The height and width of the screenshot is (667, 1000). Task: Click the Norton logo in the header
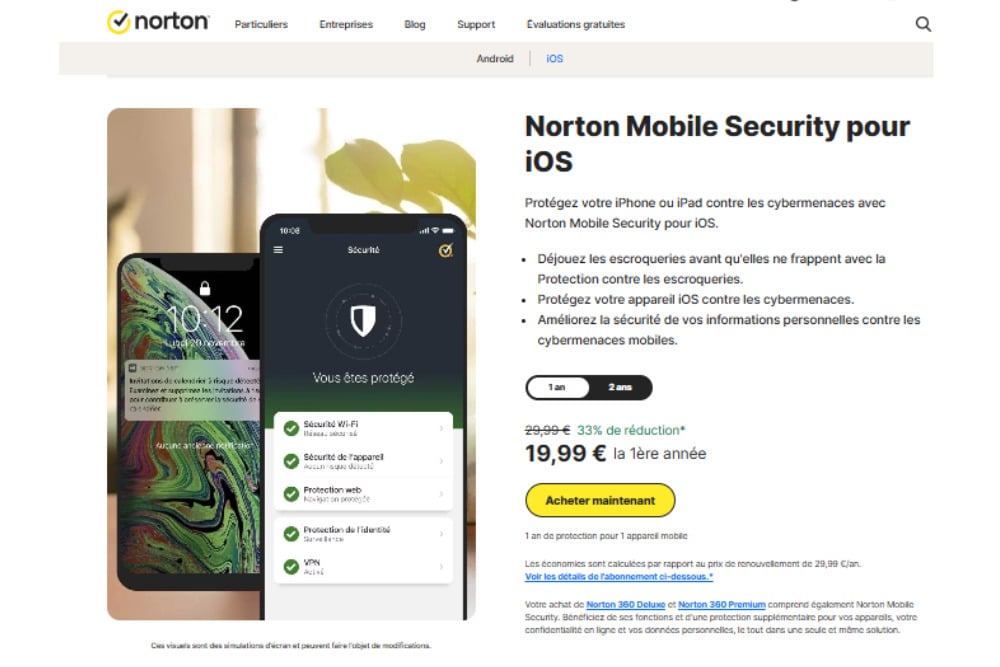pyautogui.click(x=157, y=22)
